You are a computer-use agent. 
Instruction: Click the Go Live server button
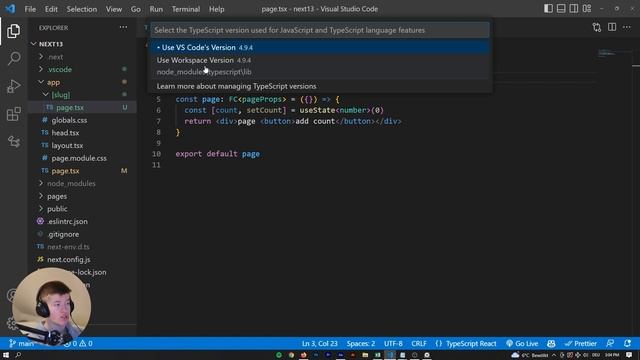(x=522, y=344)
